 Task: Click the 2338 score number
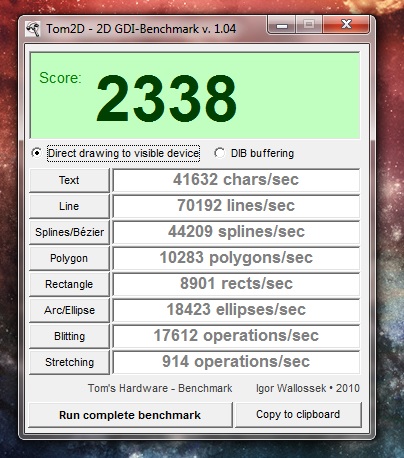167,99
